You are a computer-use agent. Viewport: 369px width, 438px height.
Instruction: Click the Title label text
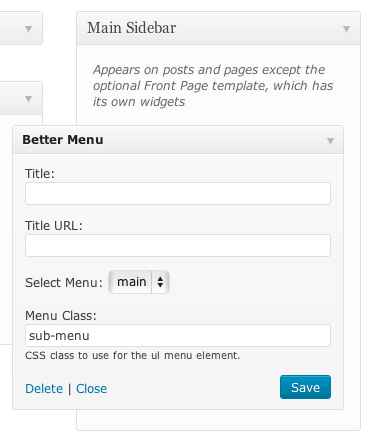(x=40, y=174)
